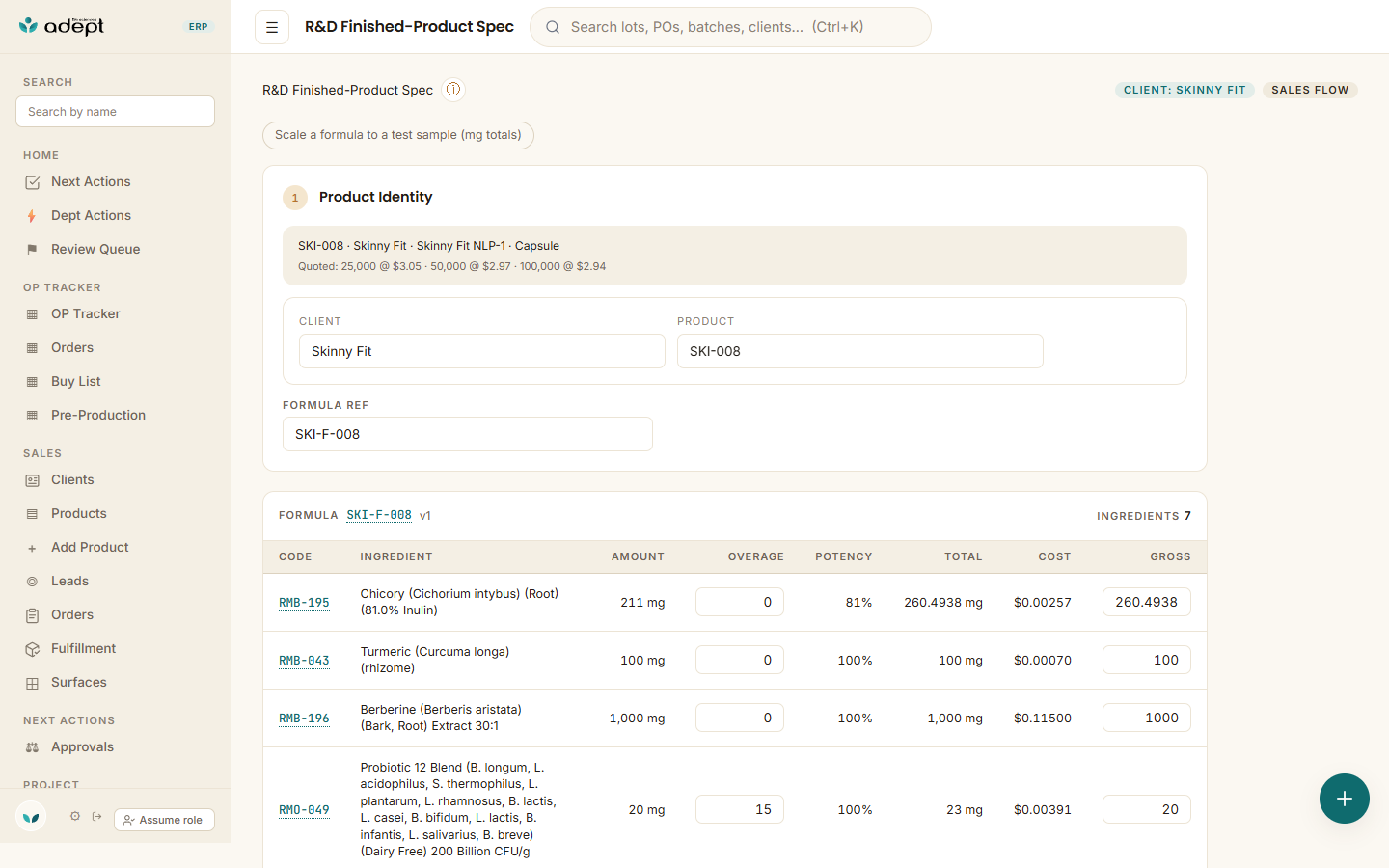Click the floating plus button
Screen dimensions: 1389x868
pyautogui.click(x=1345, y=799)
